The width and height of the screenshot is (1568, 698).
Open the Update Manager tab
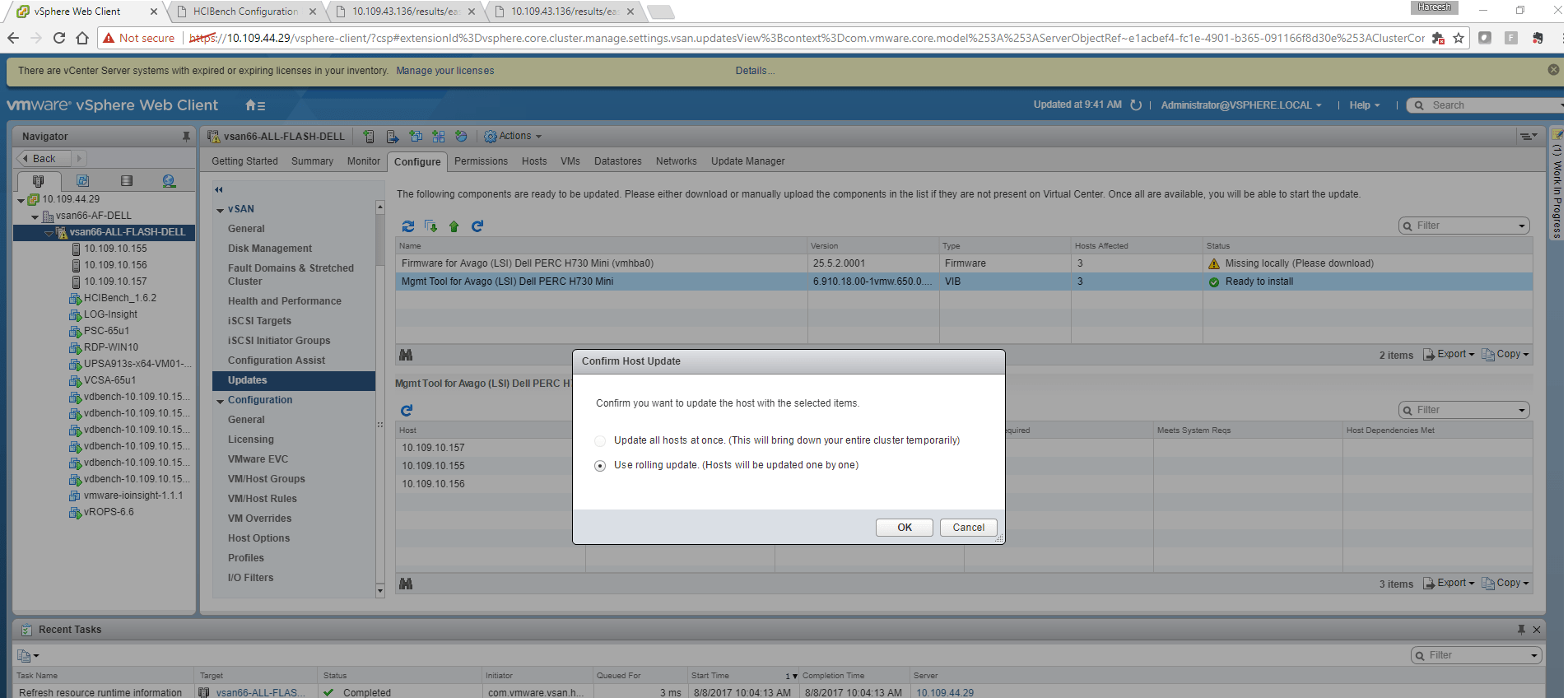pos(747,161)
